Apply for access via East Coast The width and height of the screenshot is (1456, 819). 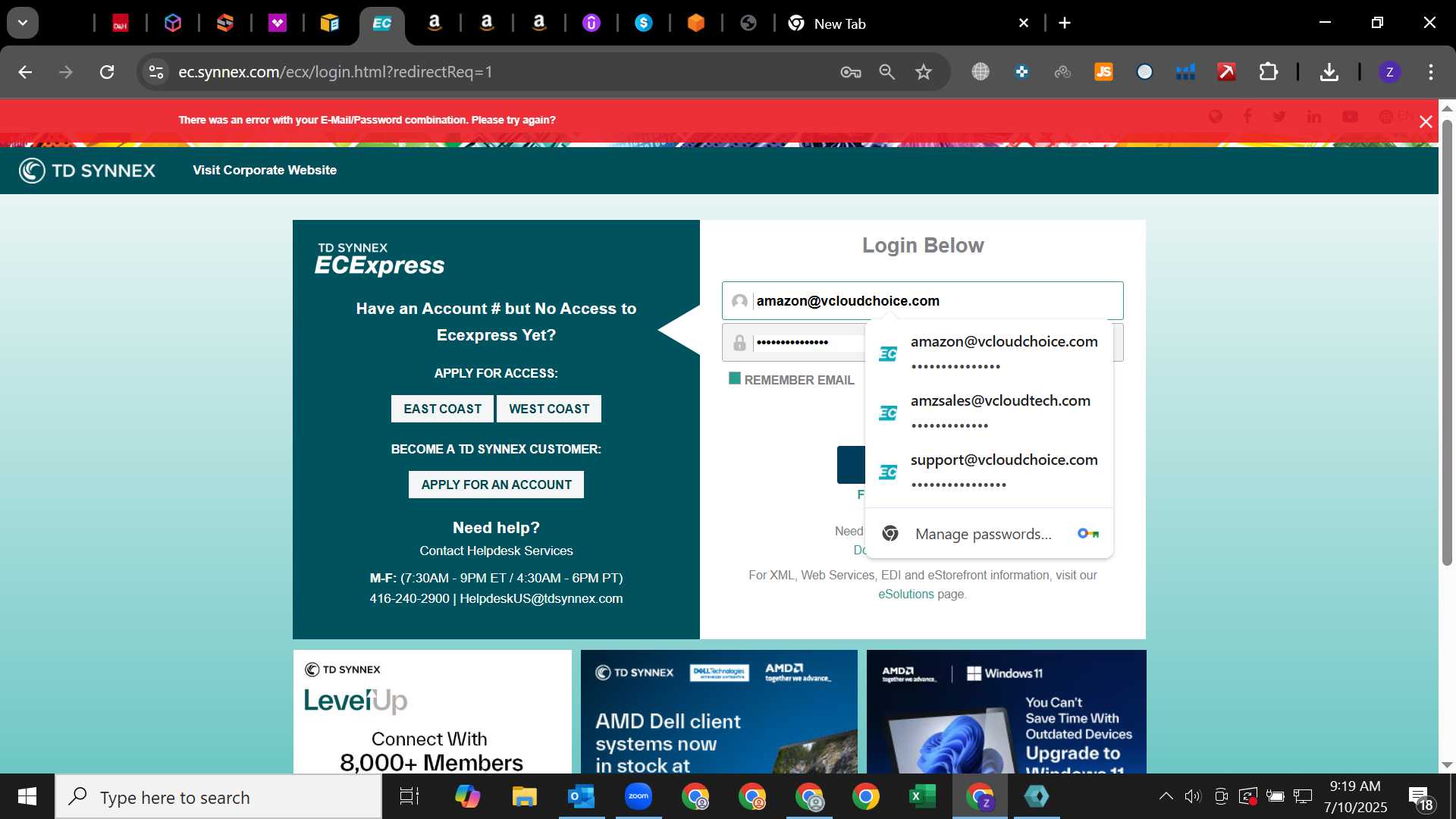tap(442, 409)
